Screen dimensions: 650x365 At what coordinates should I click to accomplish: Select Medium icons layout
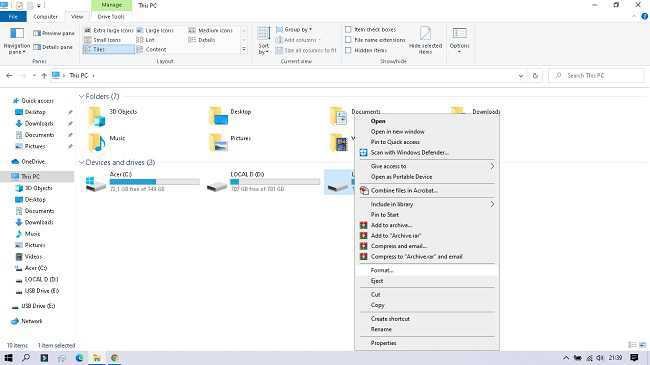(x=210, y=30)
